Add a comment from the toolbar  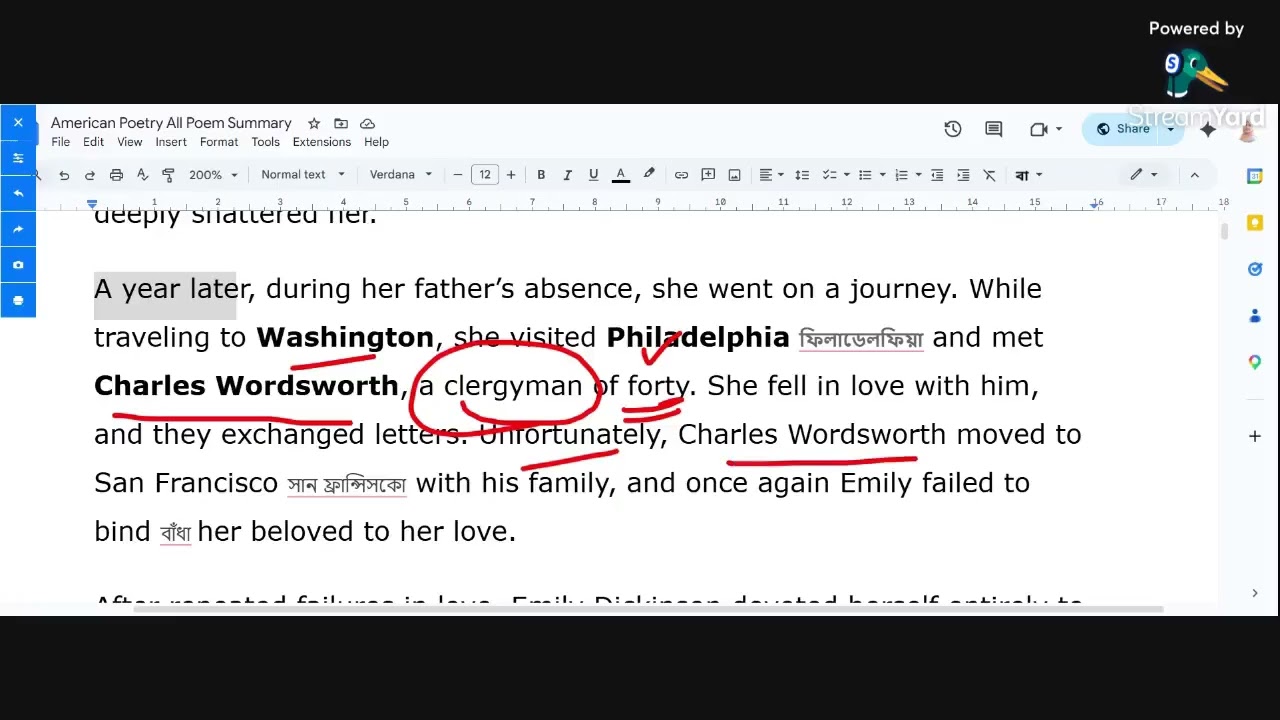[x=708, y=175]
